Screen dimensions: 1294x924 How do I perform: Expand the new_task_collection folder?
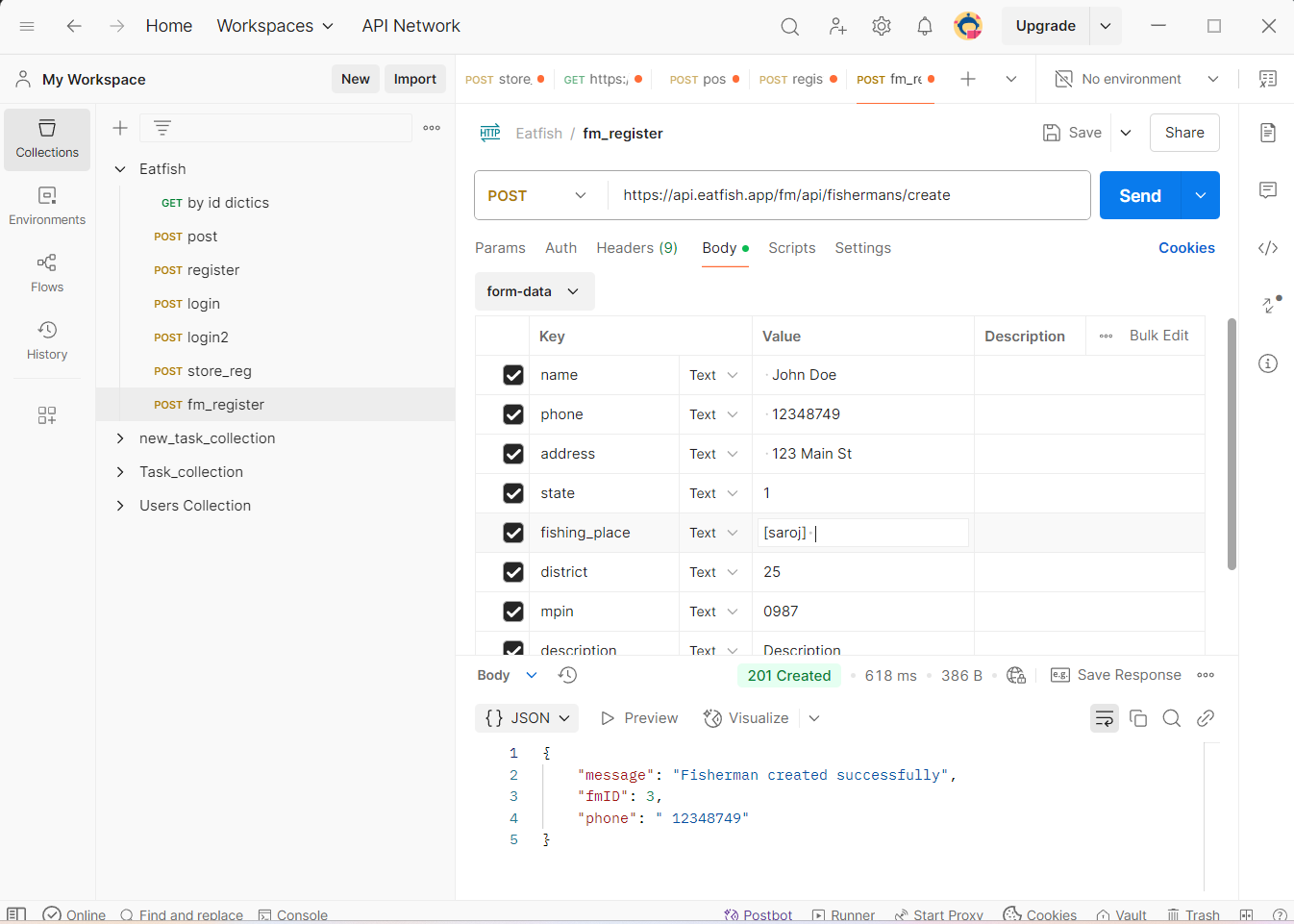click(x=120, y=438)
